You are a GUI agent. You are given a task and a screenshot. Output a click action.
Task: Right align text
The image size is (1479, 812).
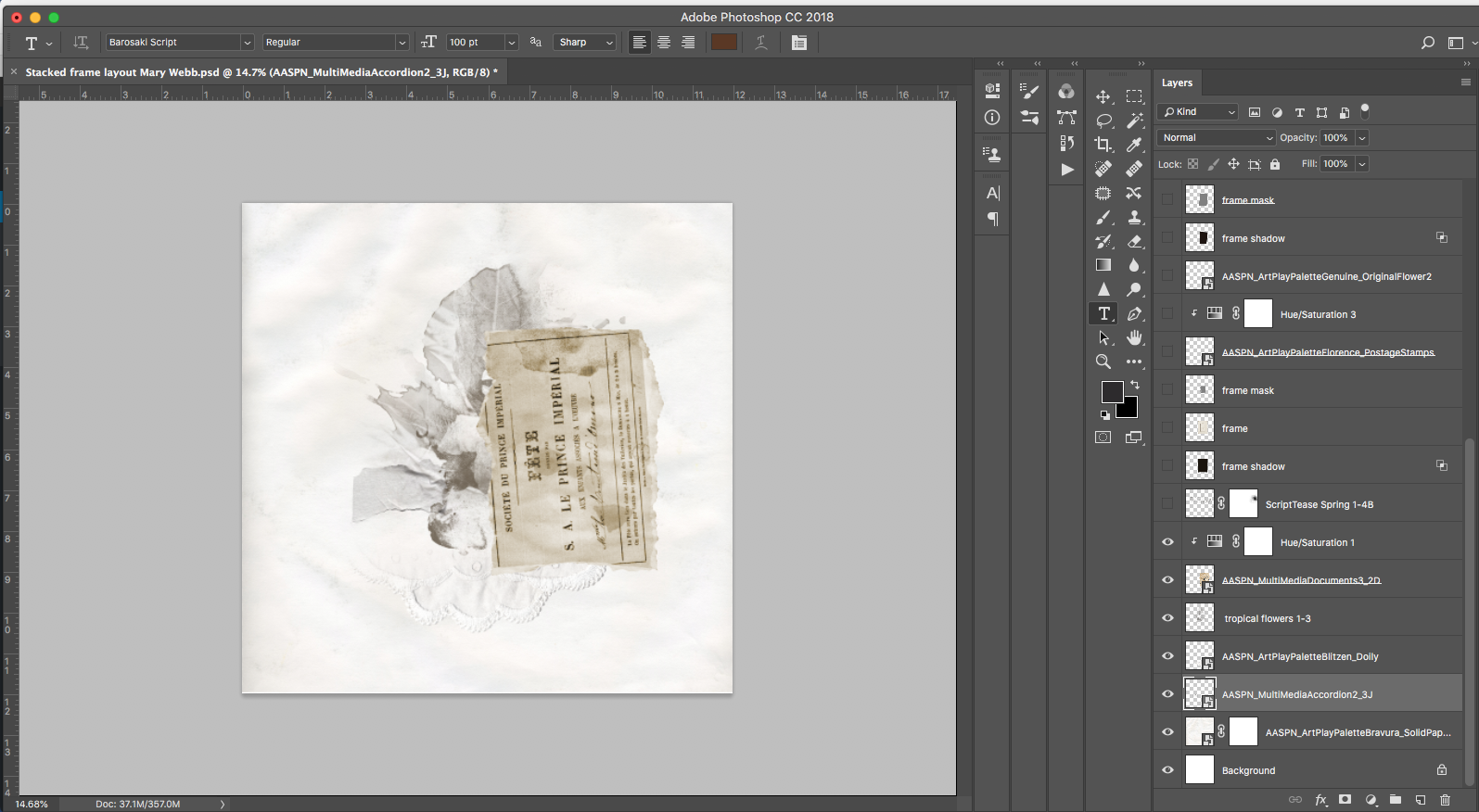688,43
